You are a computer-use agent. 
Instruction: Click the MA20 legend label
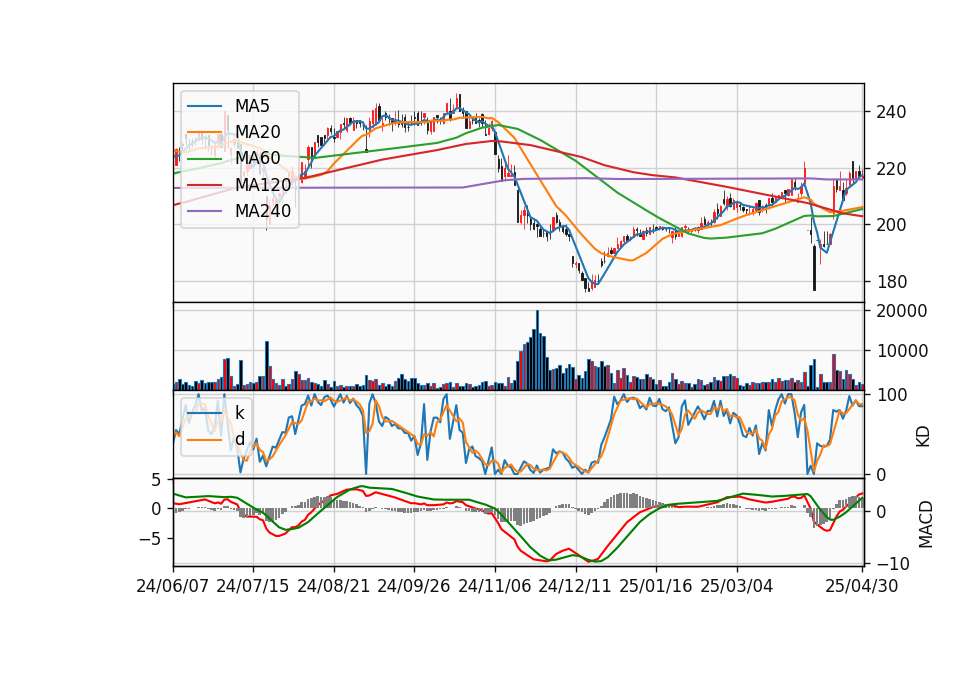coord(257,132)
